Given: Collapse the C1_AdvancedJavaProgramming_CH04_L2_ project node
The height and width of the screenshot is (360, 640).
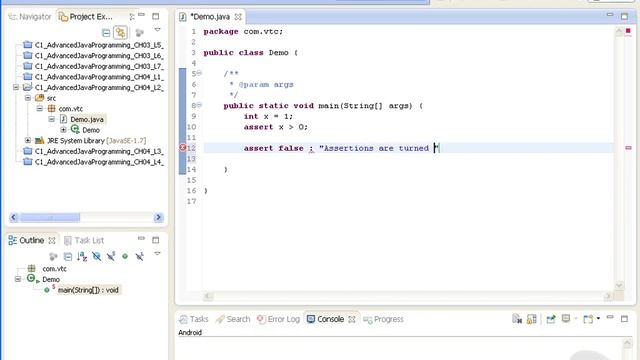Looking at the screenshot, I should click(16, 87).
